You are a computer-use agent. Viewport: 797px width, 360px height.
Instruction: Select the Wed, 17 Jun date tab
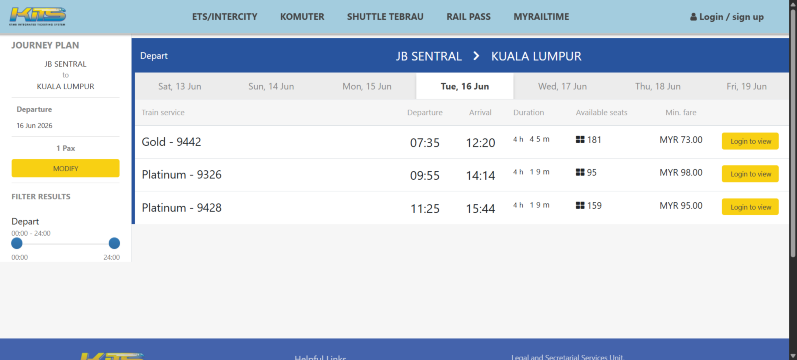click(562, 86)
